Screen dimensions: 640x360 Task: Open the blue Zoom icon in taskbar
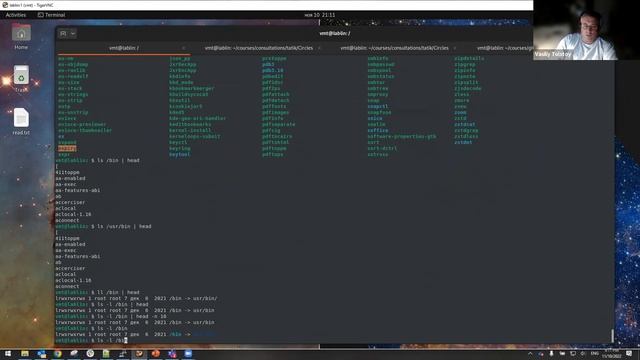188,353
